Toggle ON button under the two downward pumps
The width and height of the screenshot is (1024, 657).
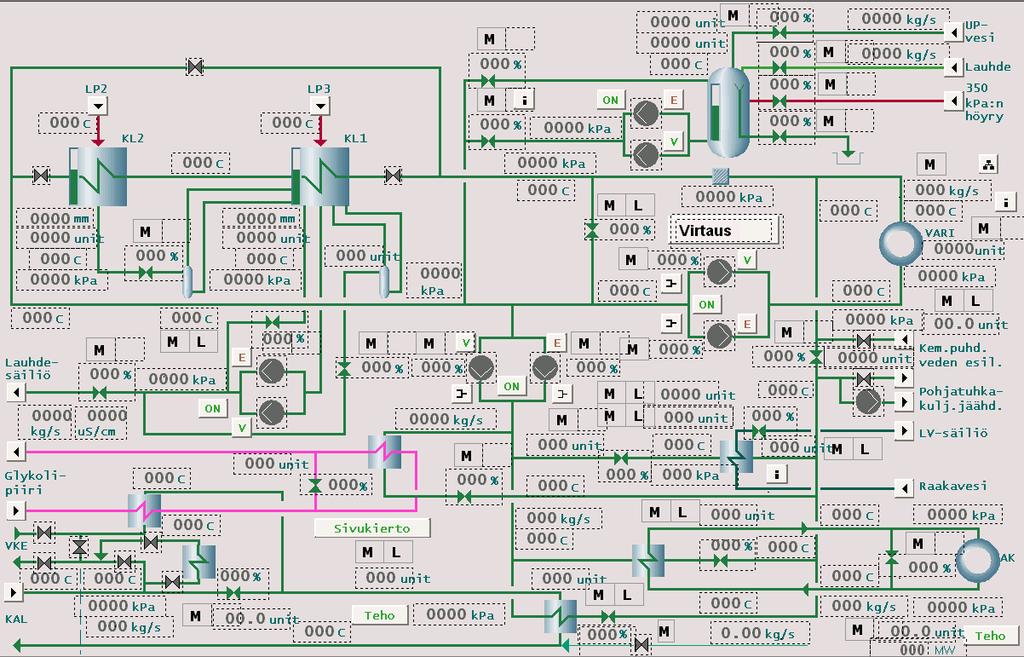[511, 386]
